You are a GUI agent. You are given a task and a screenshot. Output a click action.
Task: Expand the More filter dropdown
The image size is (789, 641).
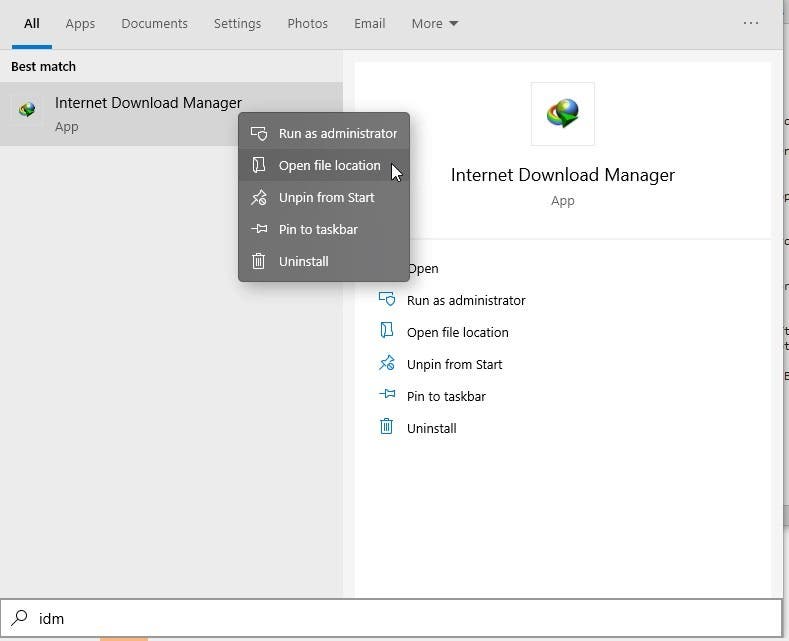(434, 23)
